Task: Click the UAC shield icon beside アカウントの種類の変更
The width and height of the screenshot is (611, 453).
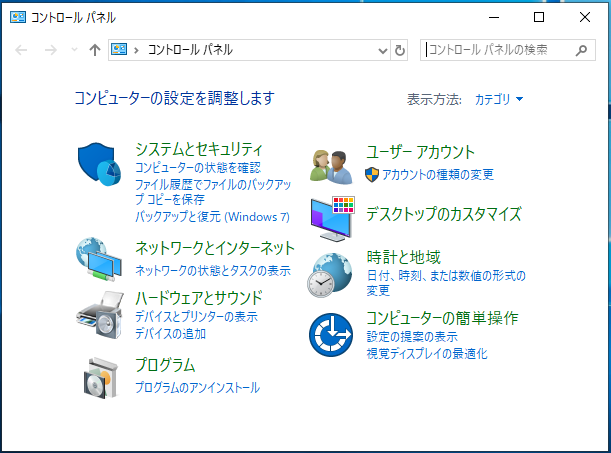Action: pyautogui.click(x=372, y=175)
